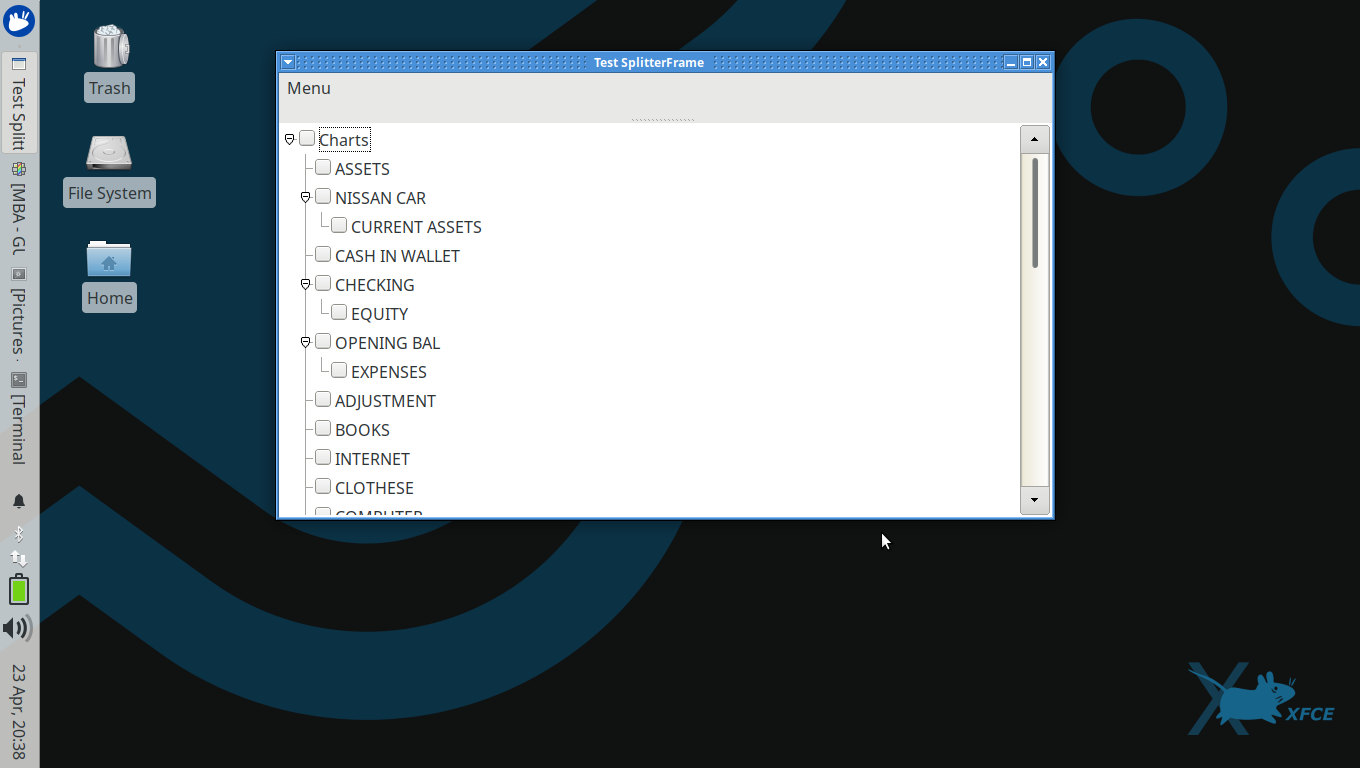Select the CLOTHESE tree label
Screen dimensions: 1360x768
pyautogui.click(x=374, y=488)
